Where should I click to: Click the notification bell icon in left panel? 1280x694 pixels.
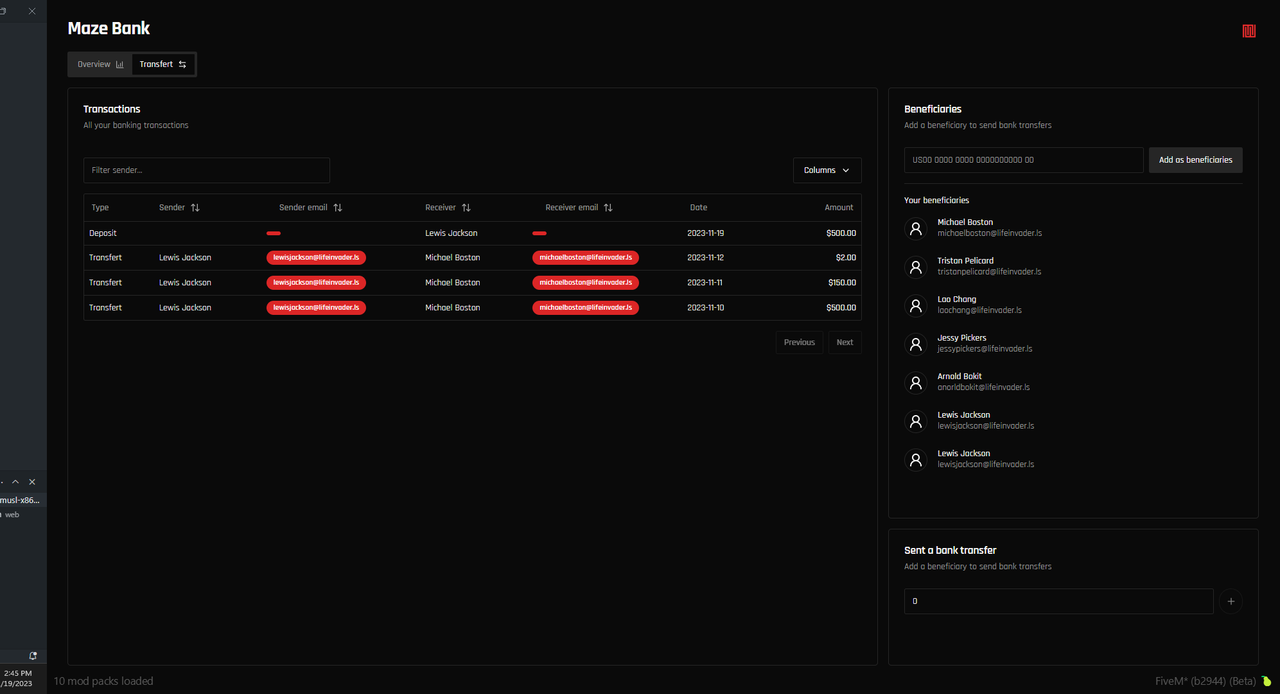(33, 656)
